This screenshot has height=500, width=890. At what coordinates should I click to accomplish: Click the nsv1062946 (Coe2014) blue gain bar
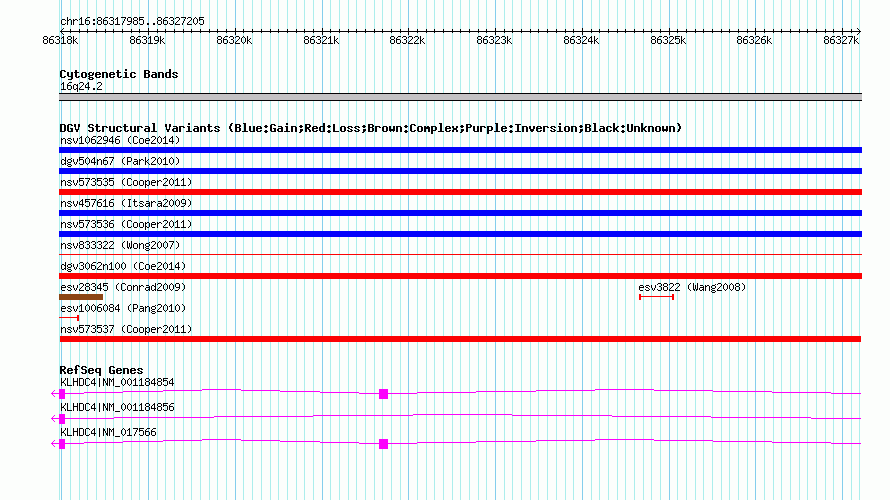click(460, 150)
